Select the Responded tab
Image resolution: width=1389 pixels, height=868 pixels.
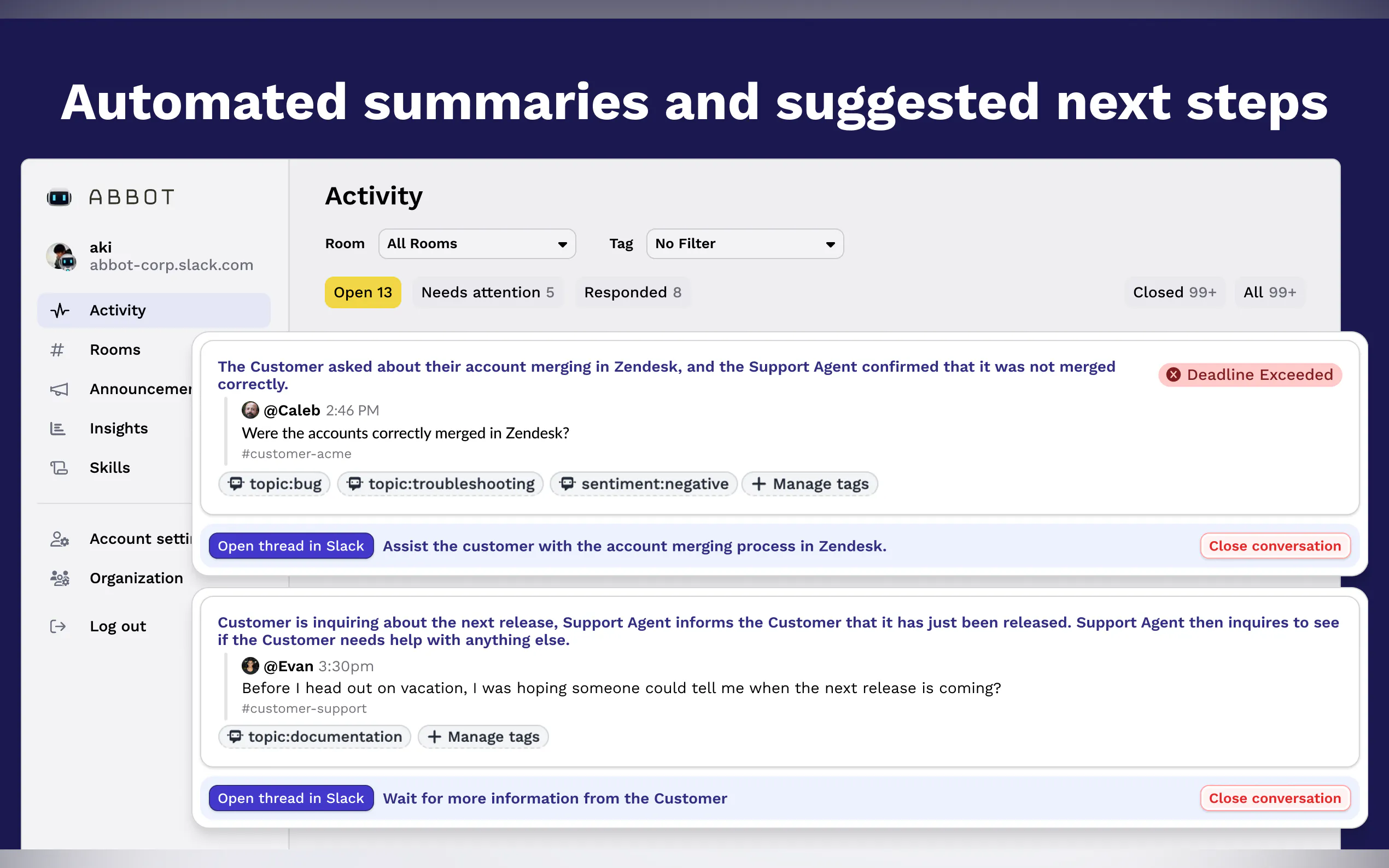coord(632,293)
